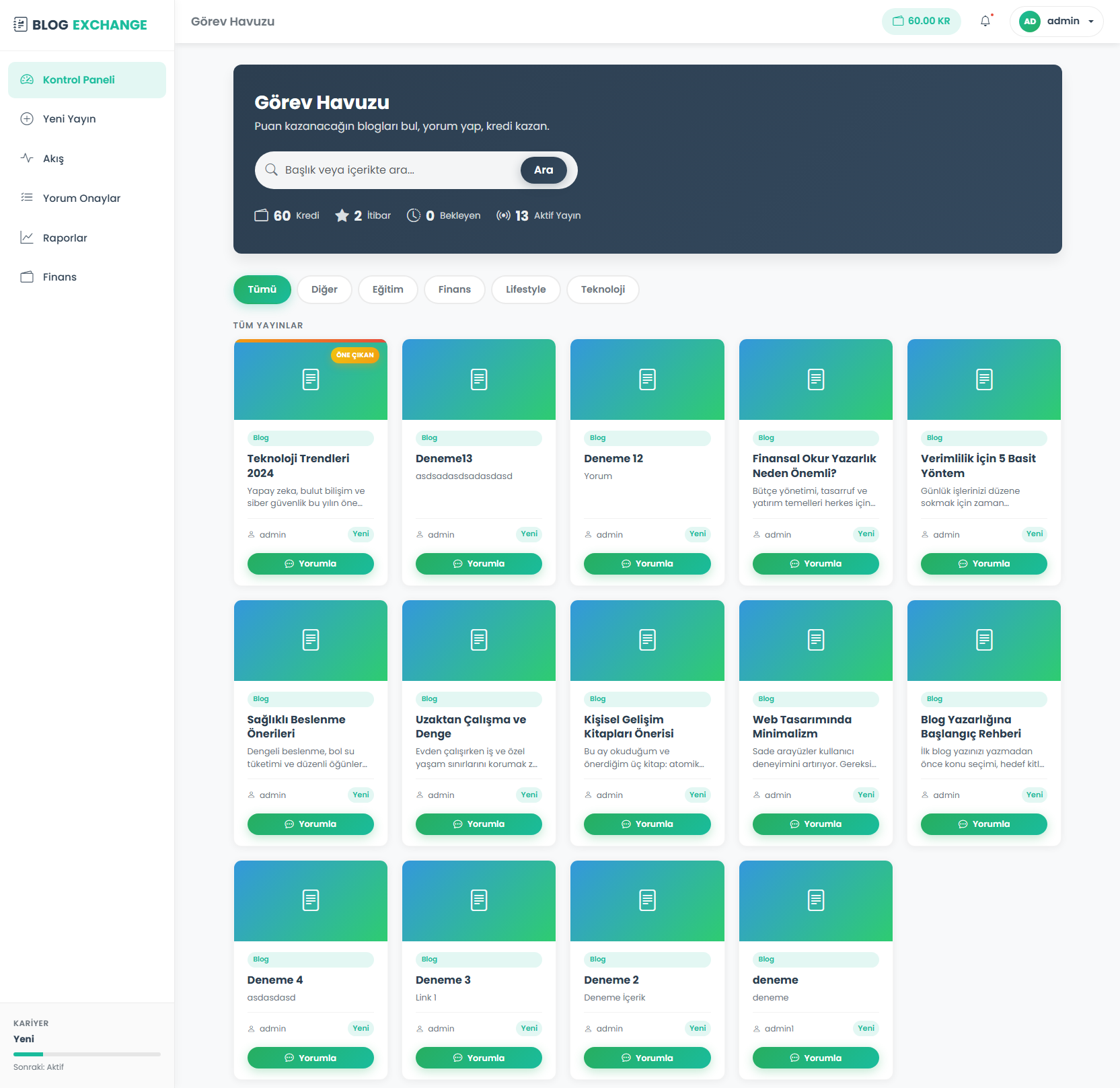
Task: Click the Yeni Yayın plus icon
Action: click(27, 119)
